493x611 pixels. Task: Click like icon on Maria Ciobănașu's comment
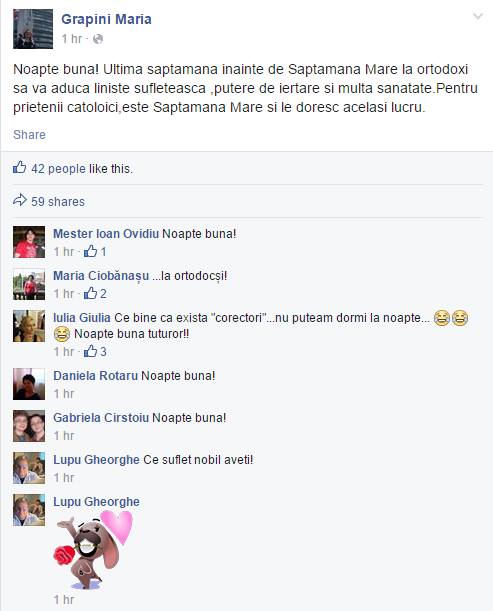90,293
